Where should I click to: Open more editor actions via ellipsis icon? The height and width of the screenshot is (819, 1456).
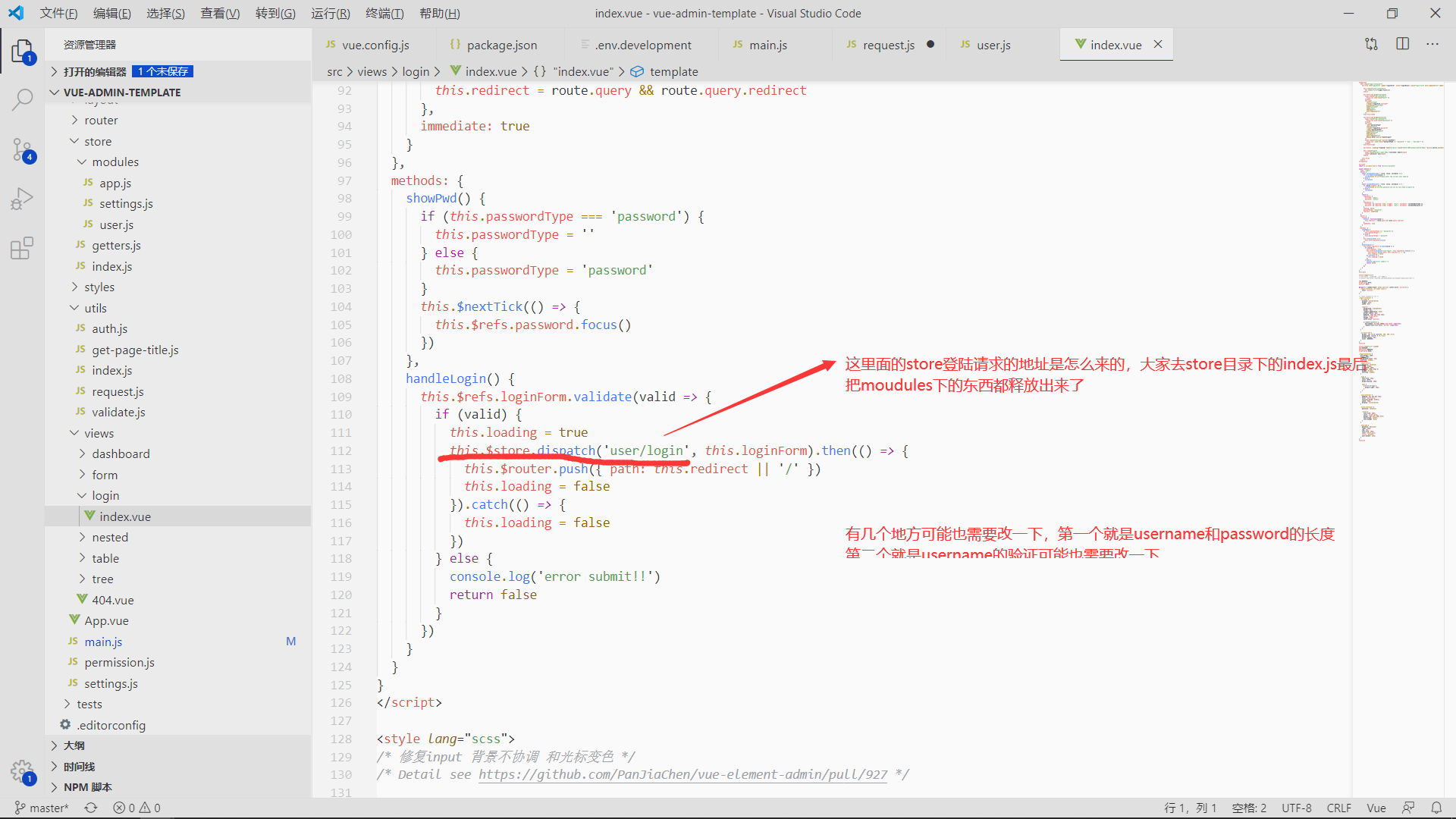1432,43
